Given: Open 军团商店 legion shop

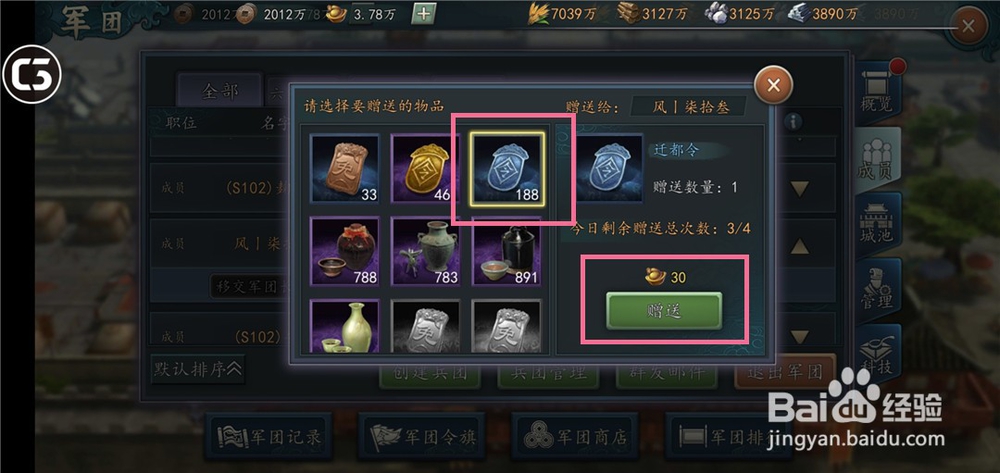Looking at the screenshot, I should tap(575, 437).
